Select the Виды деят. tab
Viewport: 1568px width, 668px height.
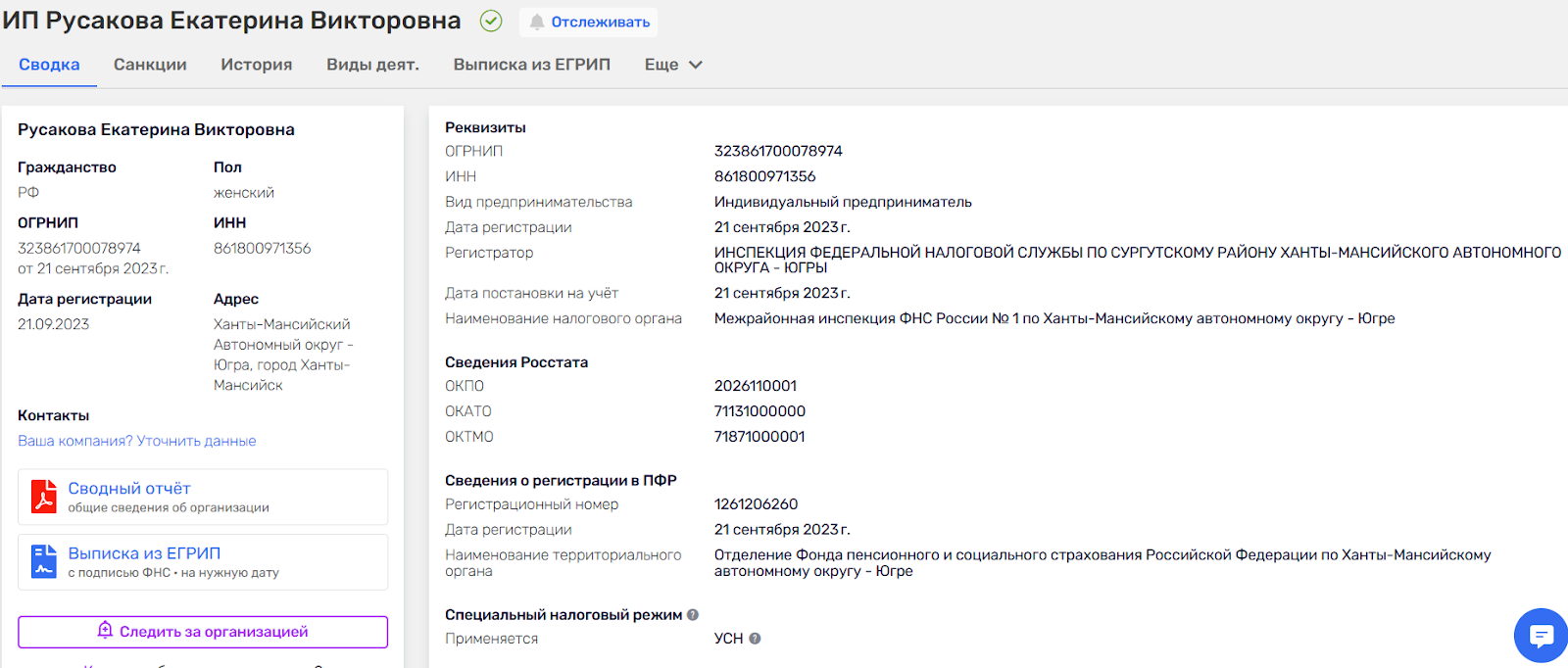[x=372, y=65]
